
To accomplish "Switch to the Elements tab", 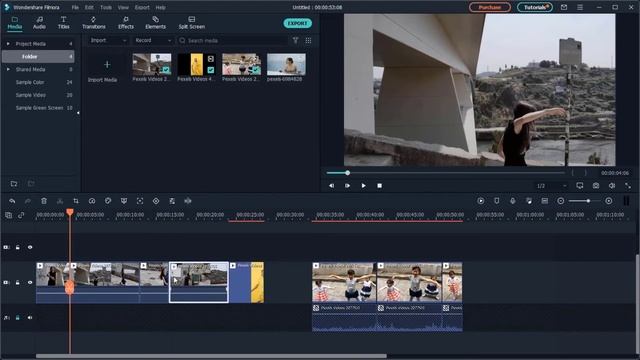I will [156, 23].
